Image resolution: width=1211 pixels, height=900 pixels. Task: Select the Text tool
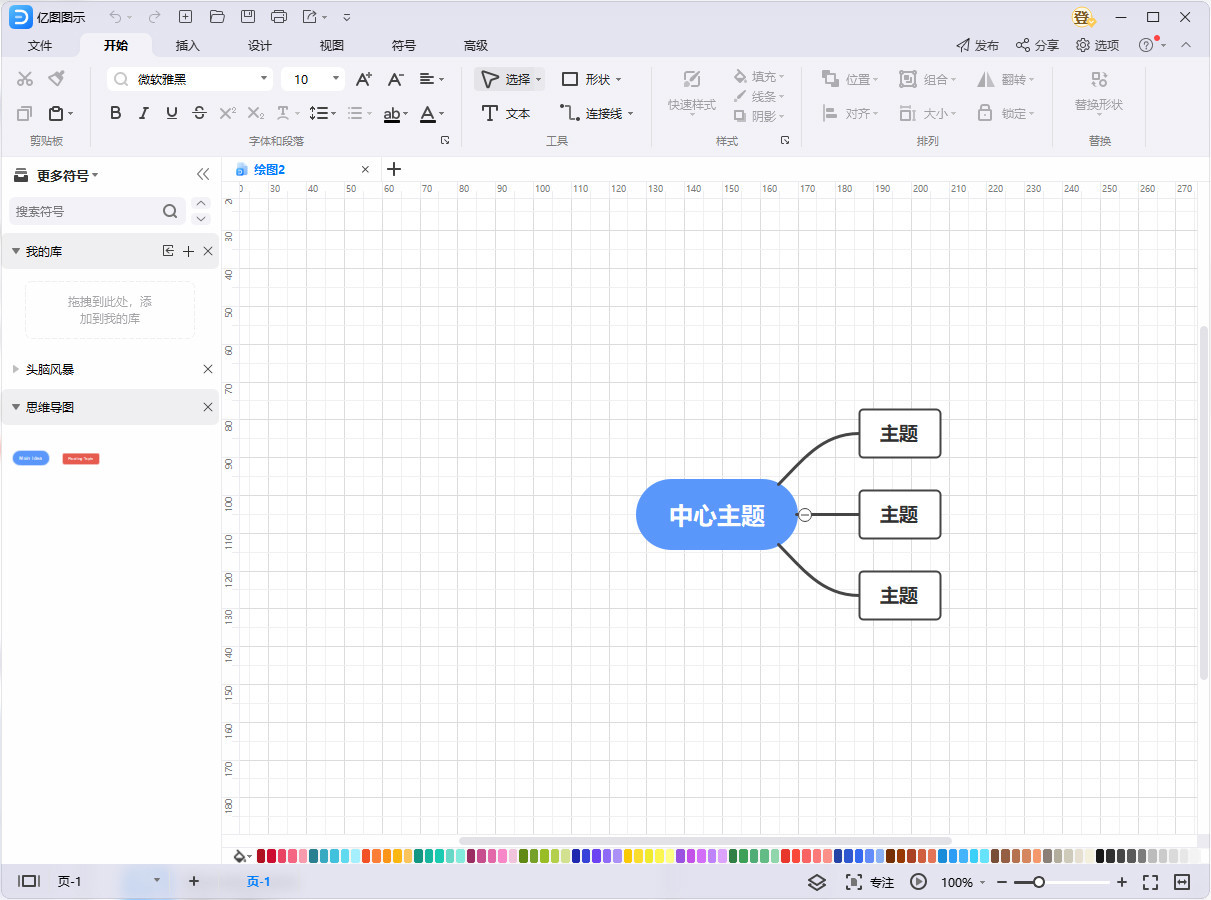(506, 113)
